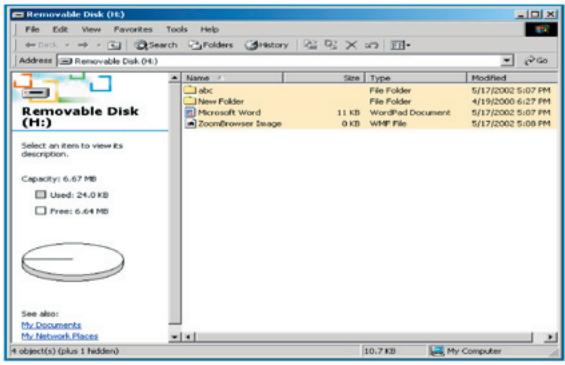Click the 'ZoomBrowser Image' file name

240,124
